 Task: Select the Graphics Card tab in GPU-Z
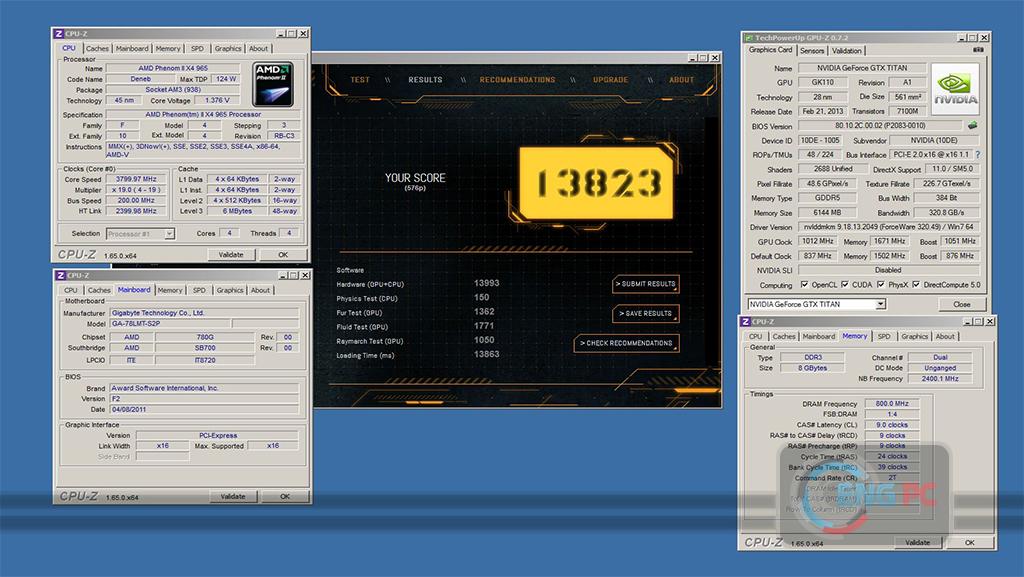tap(771, 50)
